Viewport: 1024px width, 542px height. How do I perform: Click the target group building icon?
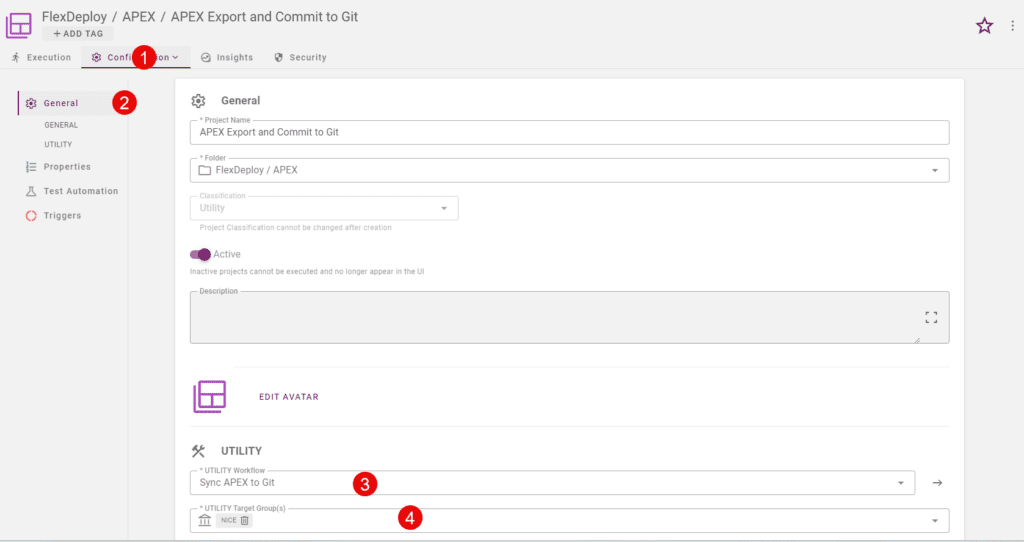(204, 520)
